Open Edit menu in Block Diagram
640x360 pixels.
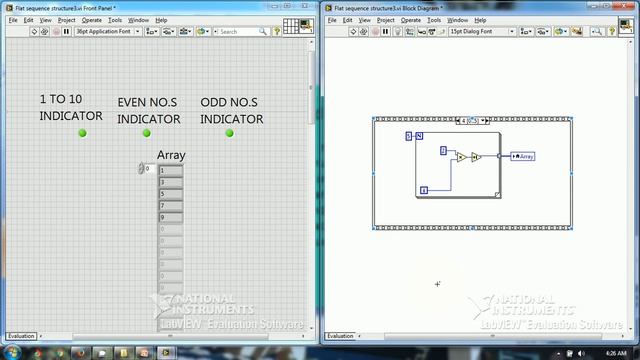tap(347, 20)
